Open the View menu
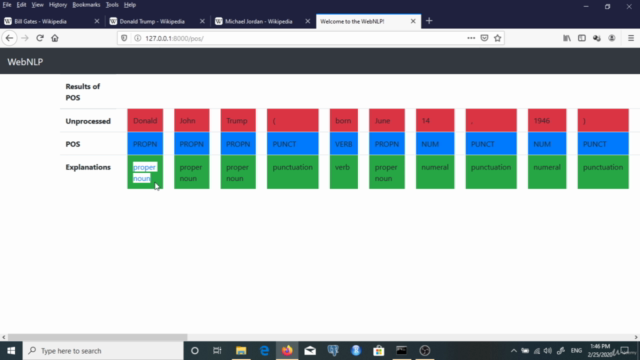The image size is (640, 360). [x=37, y=5]
